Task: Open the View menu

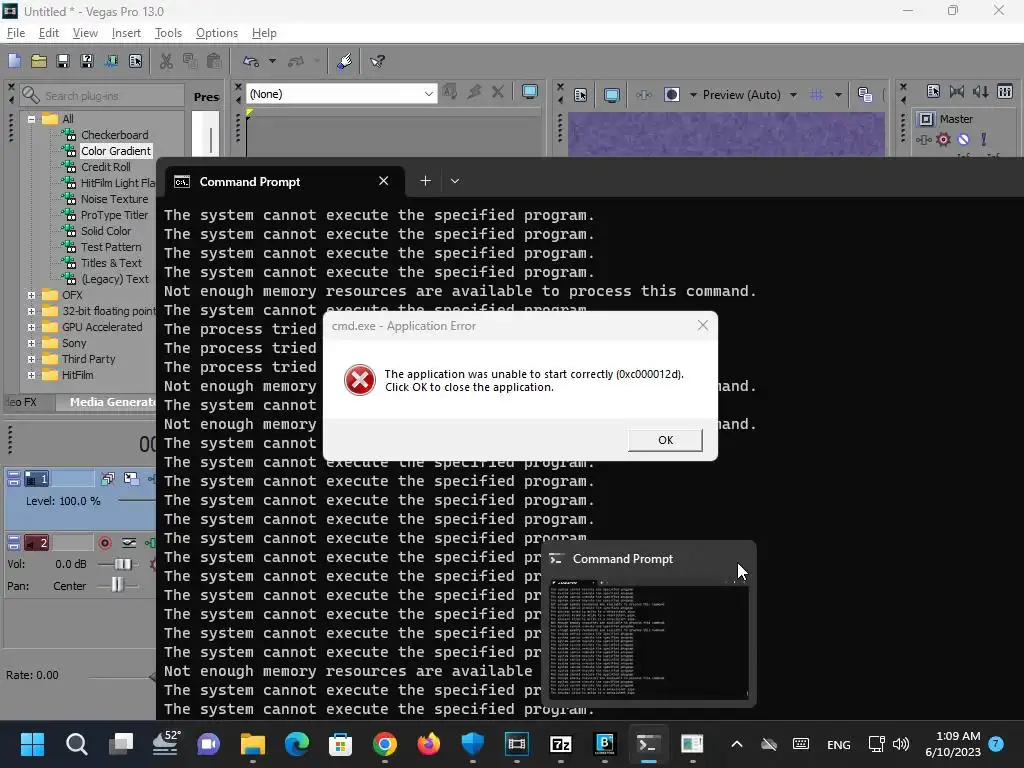Action: point(85,33)
